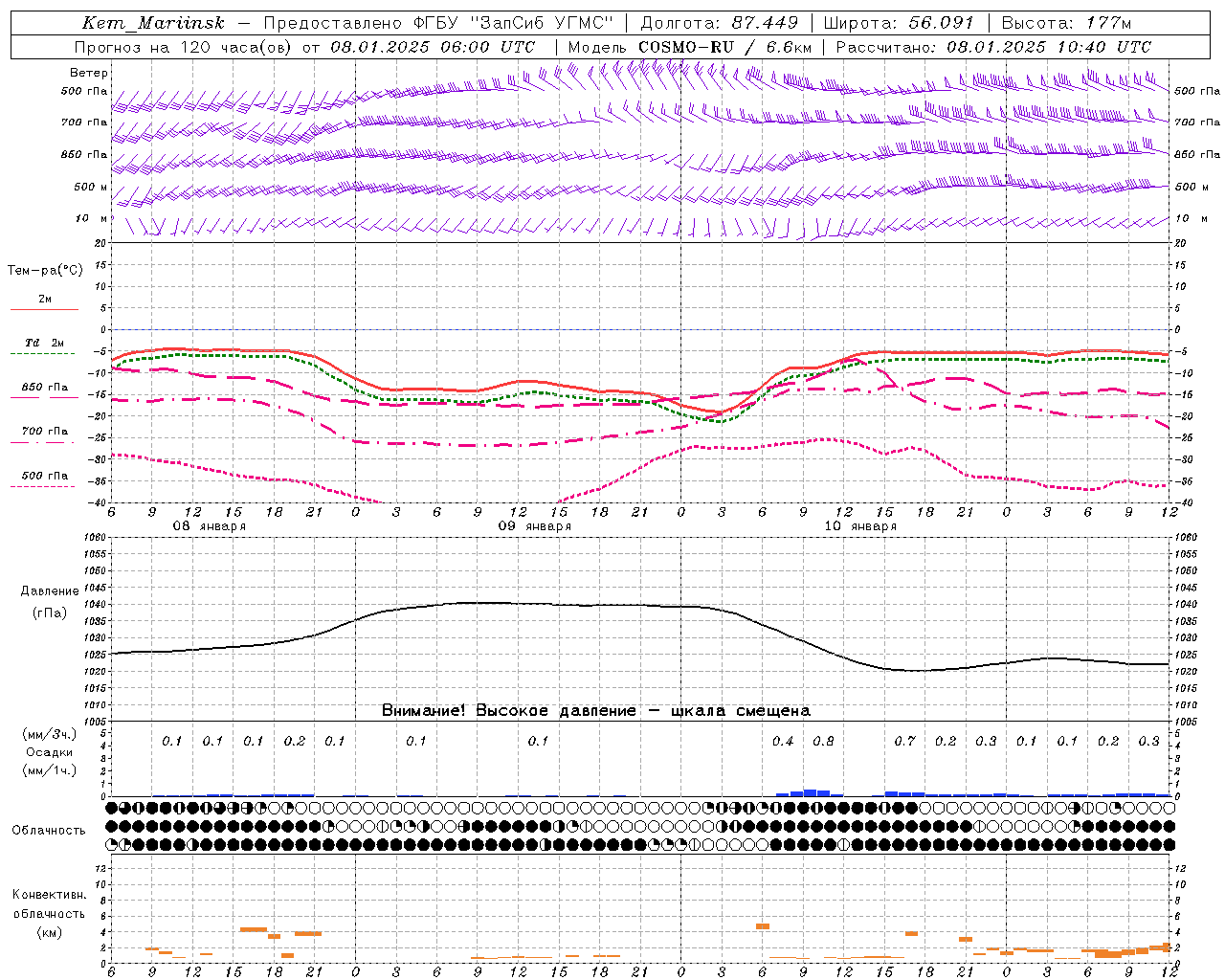Click the 'Конвективн.' convective cloud label
The image size is (1225, 980).
[x=49, y=895]
